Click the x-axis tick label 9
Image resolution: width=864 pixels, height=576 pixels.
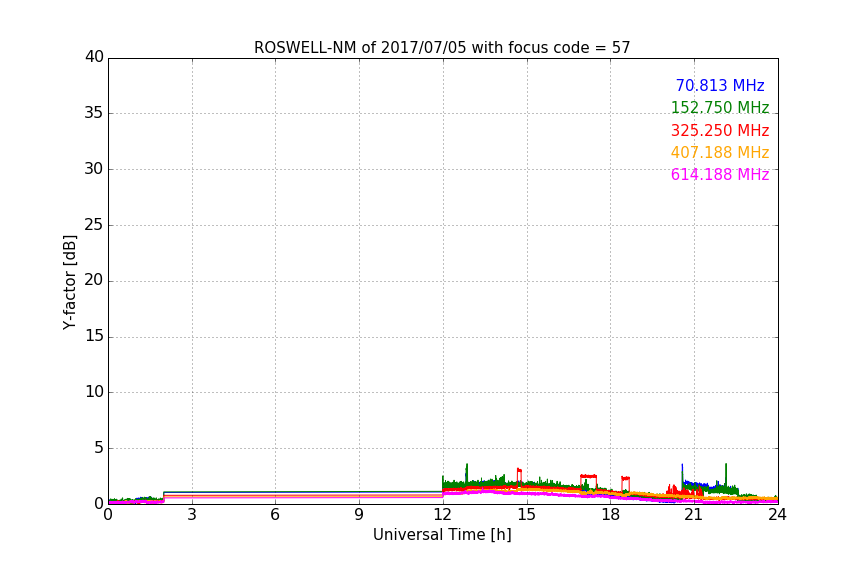point(359,515)
